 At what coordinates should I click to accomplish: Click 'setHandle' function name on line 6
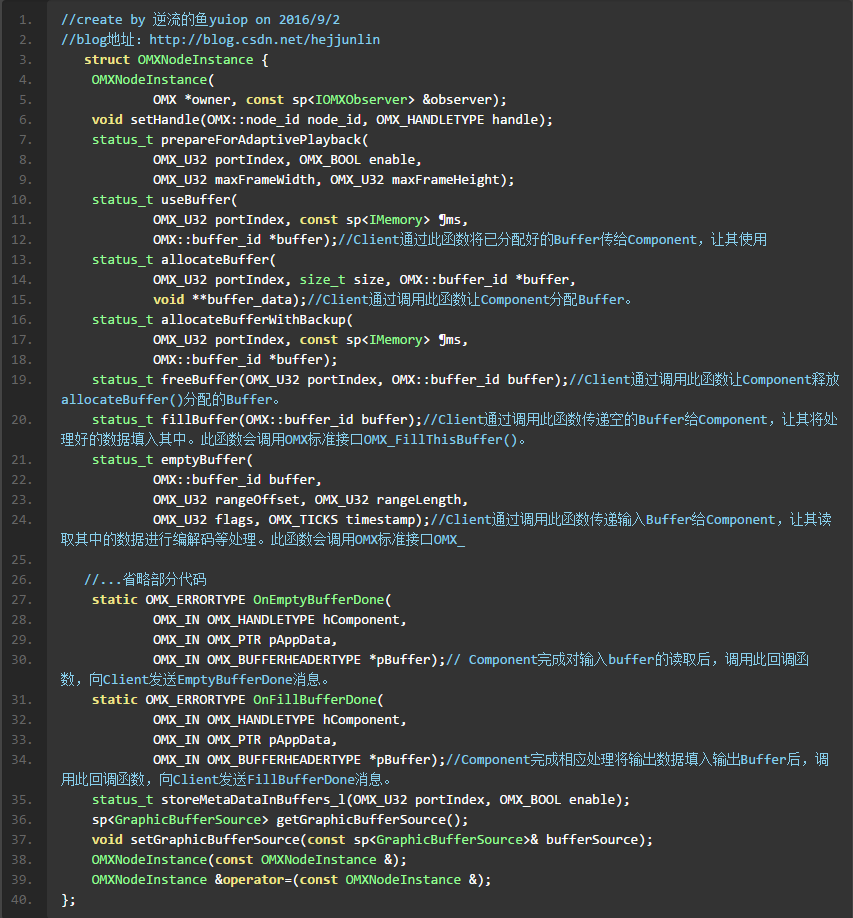click(165, 119)
